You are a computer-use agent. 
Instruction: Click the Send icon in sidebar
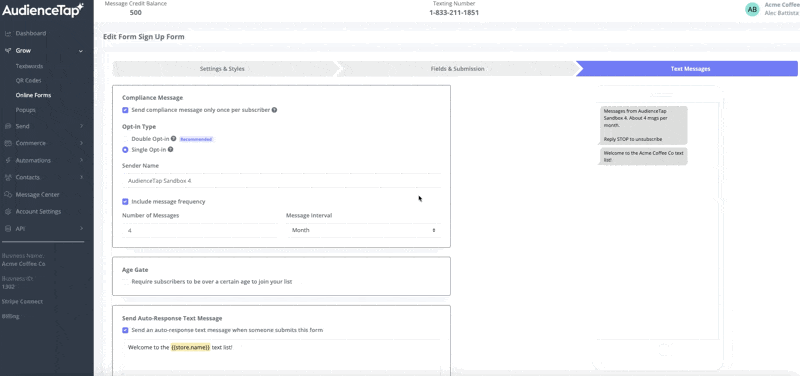[8, 126]
